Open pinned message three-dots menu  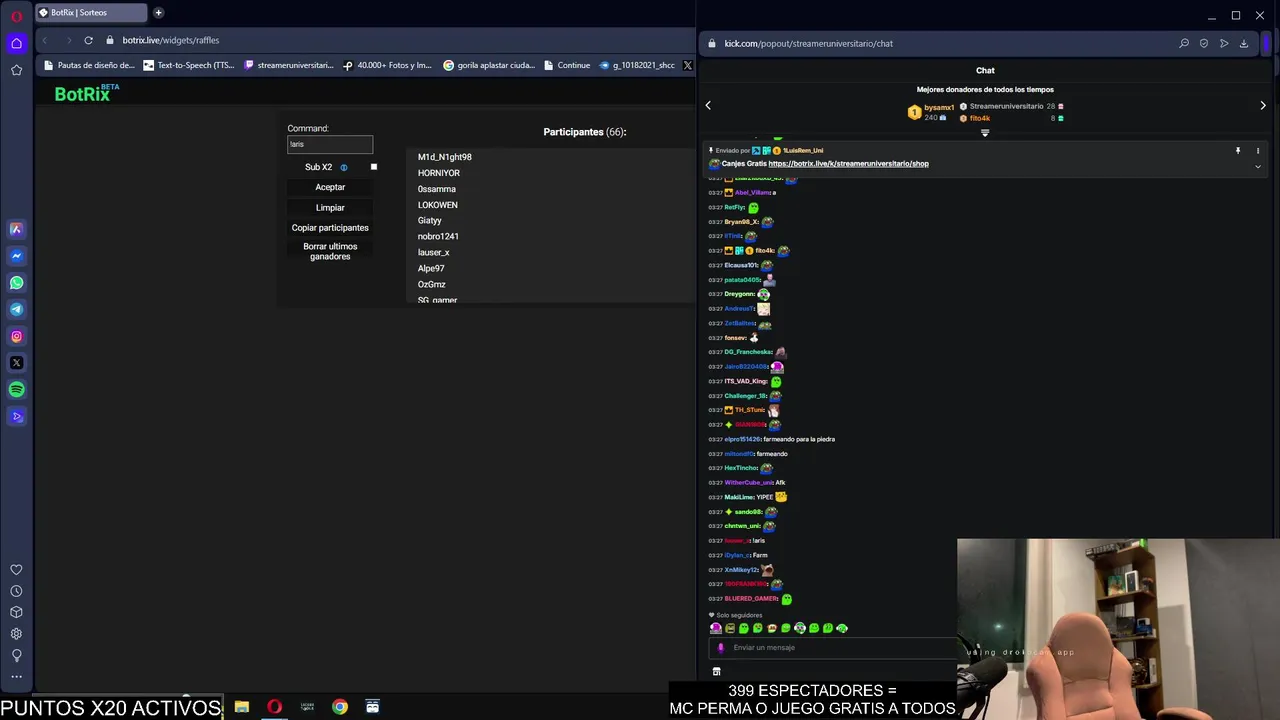(x=1258, y=151)
